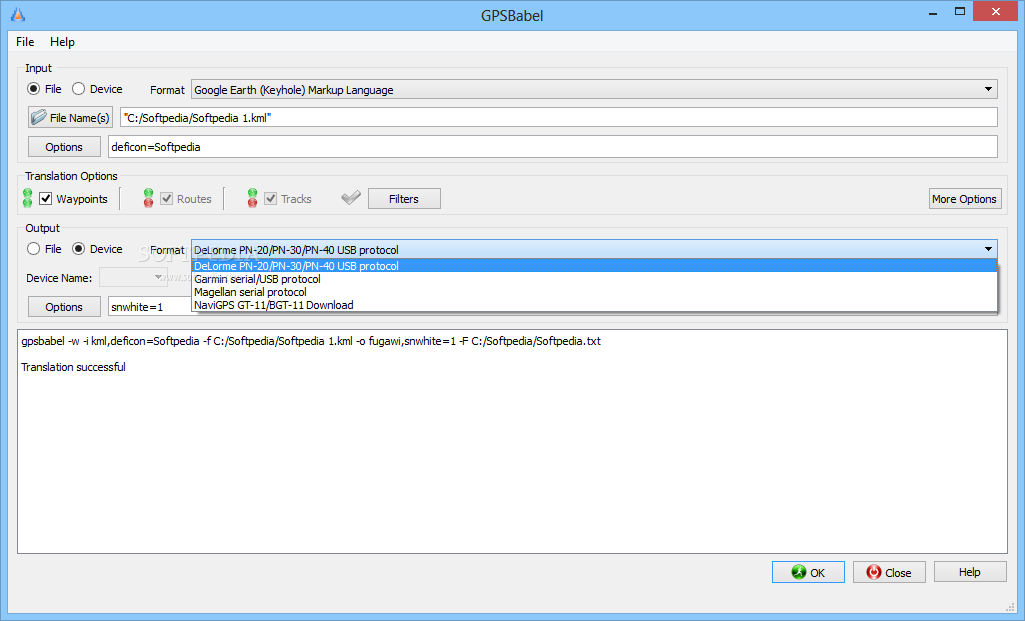The height and width of the screenshot is (621, 1025).
Task: Click the Routes status light icon
Action: [x=148, y=198]
